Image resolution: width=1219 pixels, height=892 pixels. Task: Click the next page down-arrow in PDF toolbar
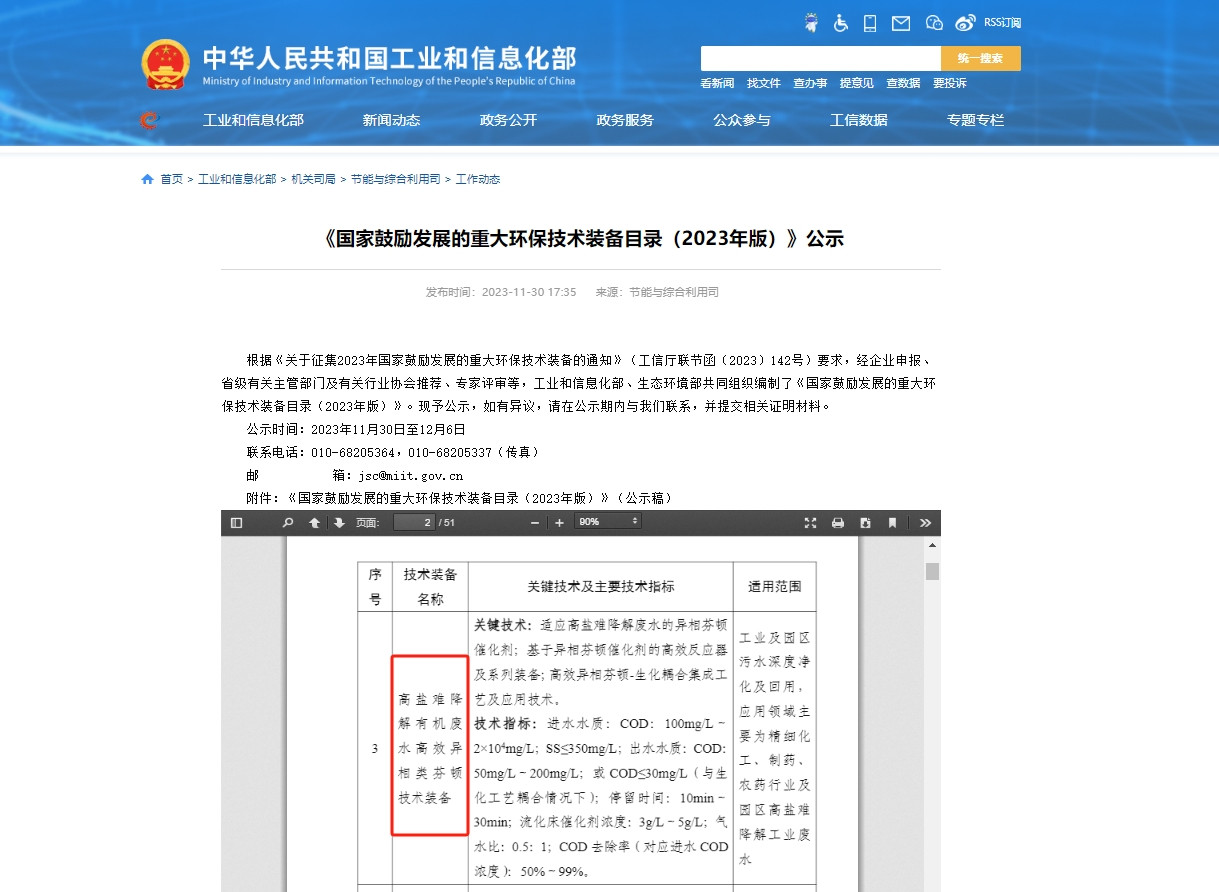click(338, 521)
